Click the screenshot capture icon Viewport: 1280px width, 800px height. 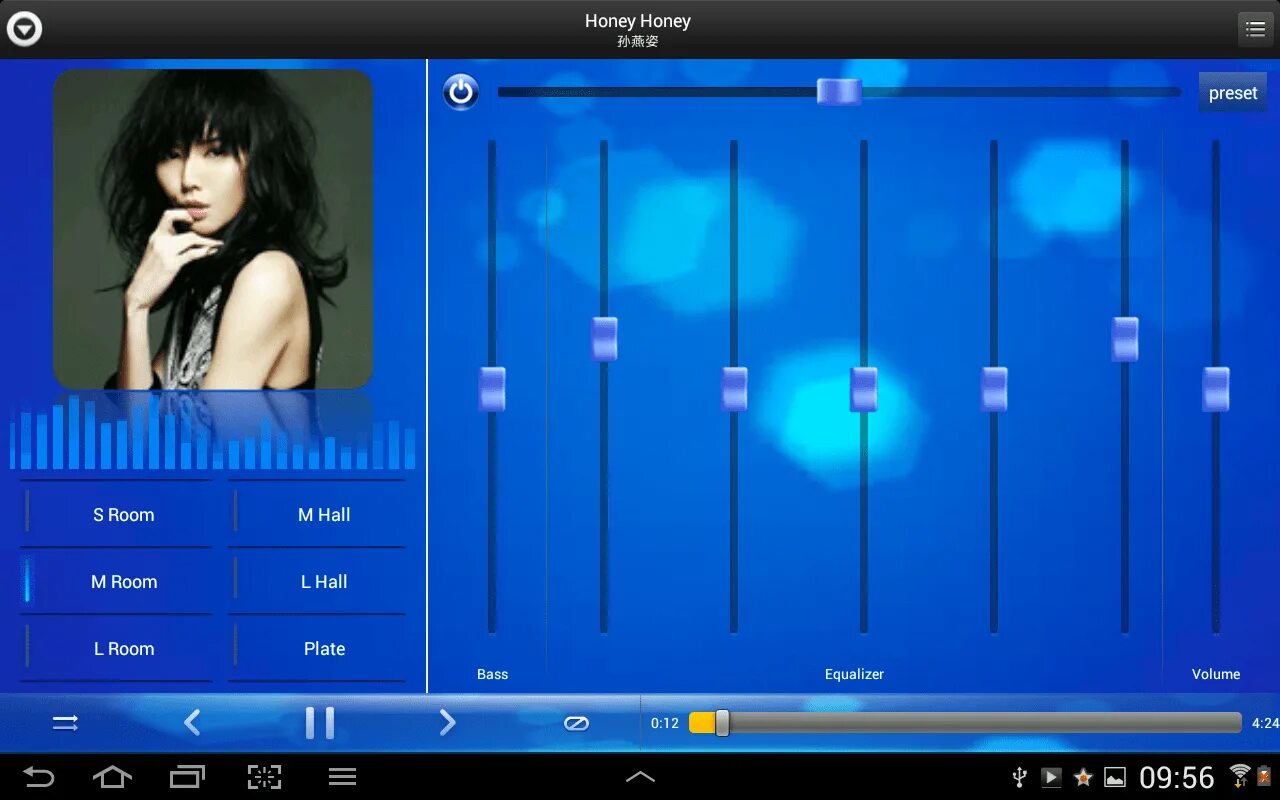pyautogui.click(x=264, y=777)
